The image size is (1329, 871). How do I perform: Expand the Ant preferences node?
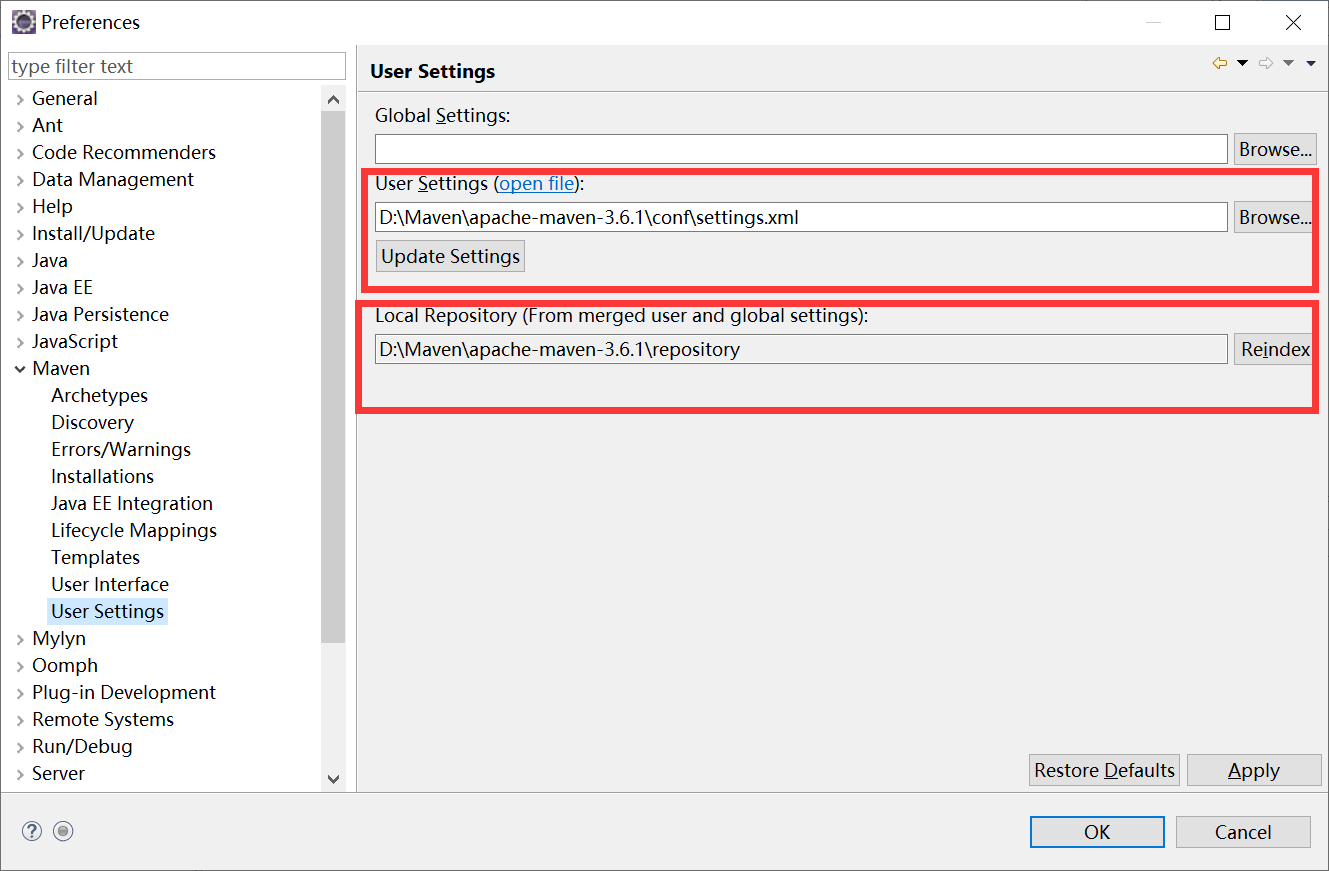tap(21, 126)
